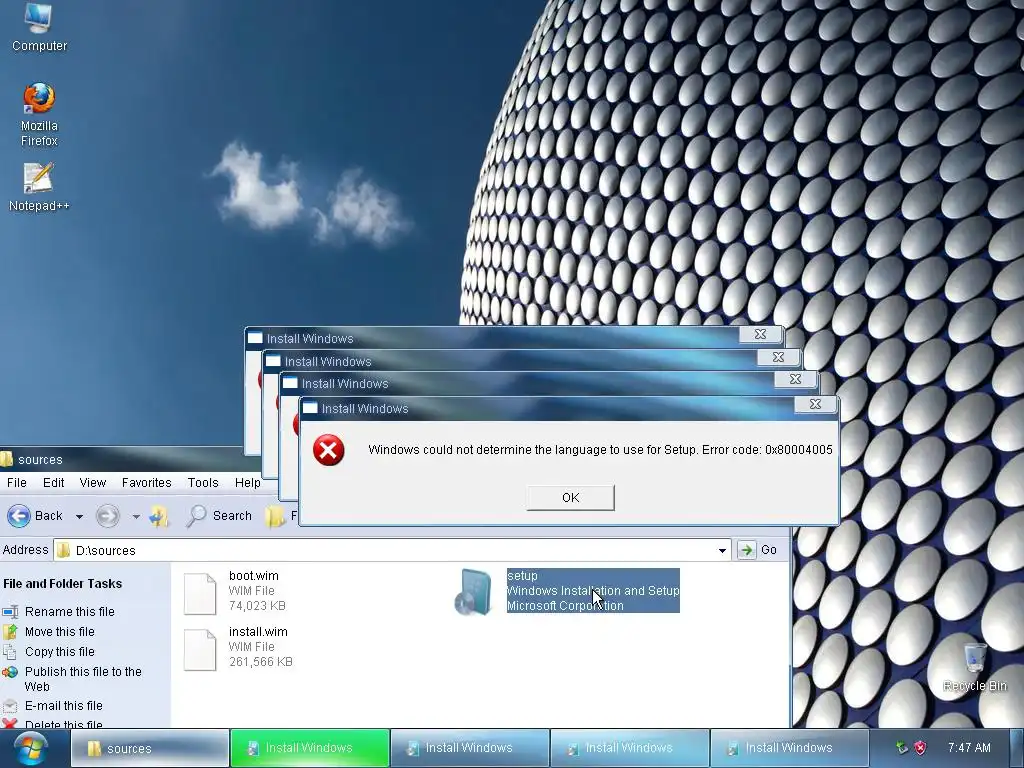Image resolution: width=1024 pixels, height=768 pixels.
Task: Open the Tools menu
Action: click(203, 483)
